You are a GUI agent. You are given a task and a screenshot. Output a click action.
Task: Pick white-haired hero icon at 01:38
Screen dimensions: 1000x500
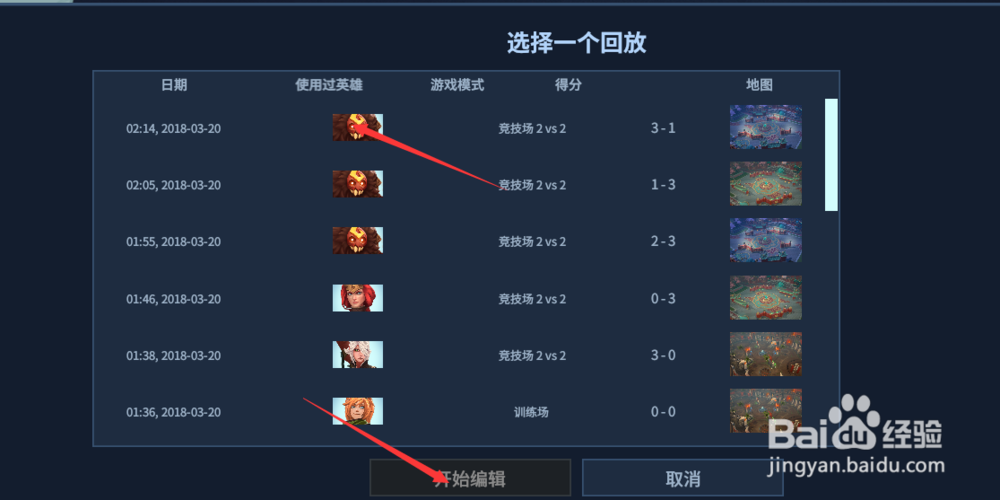357,354
